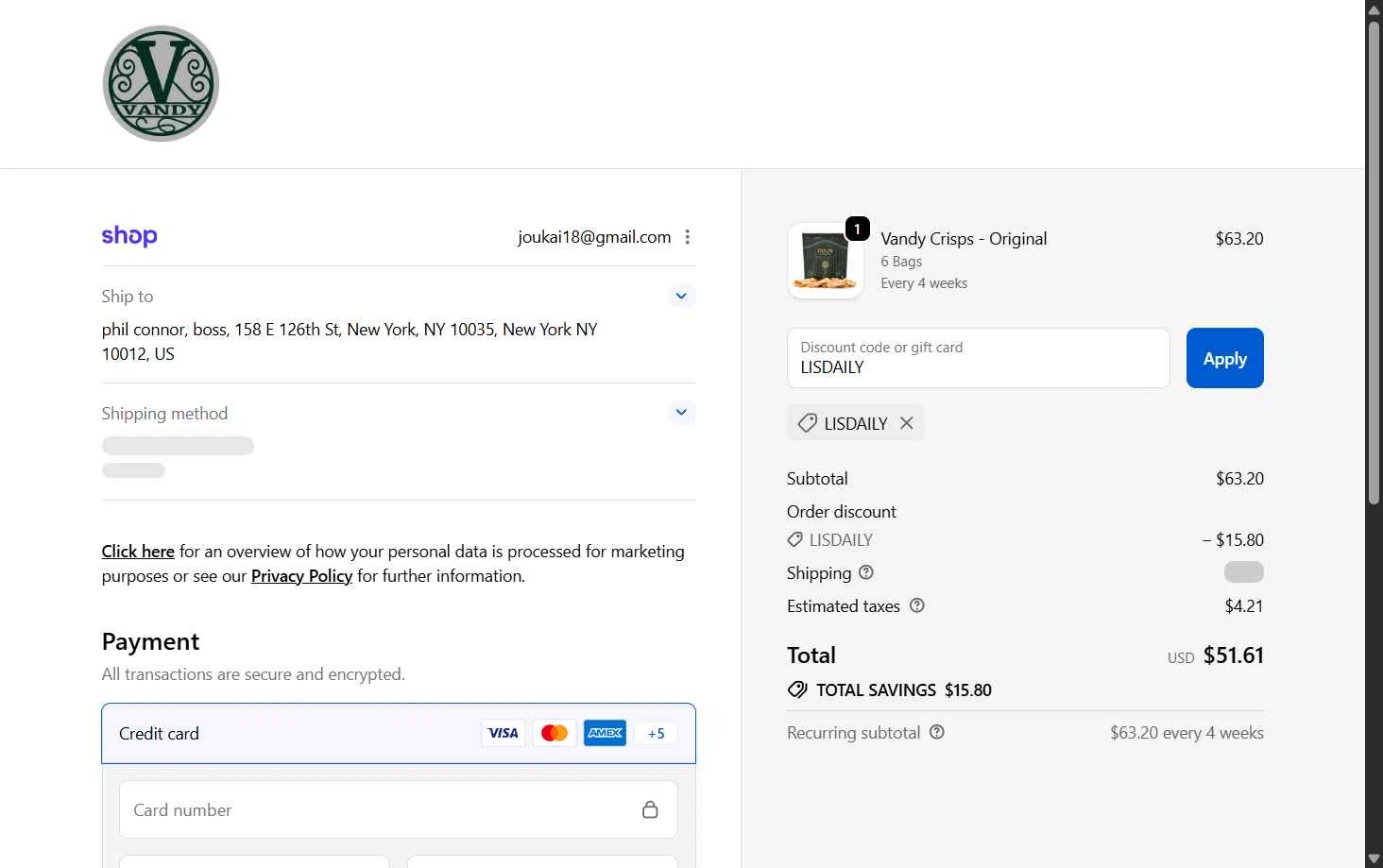Click the Mastercard icon
The width and height of the screenshot is (1383, 868).
coord(555,733)
